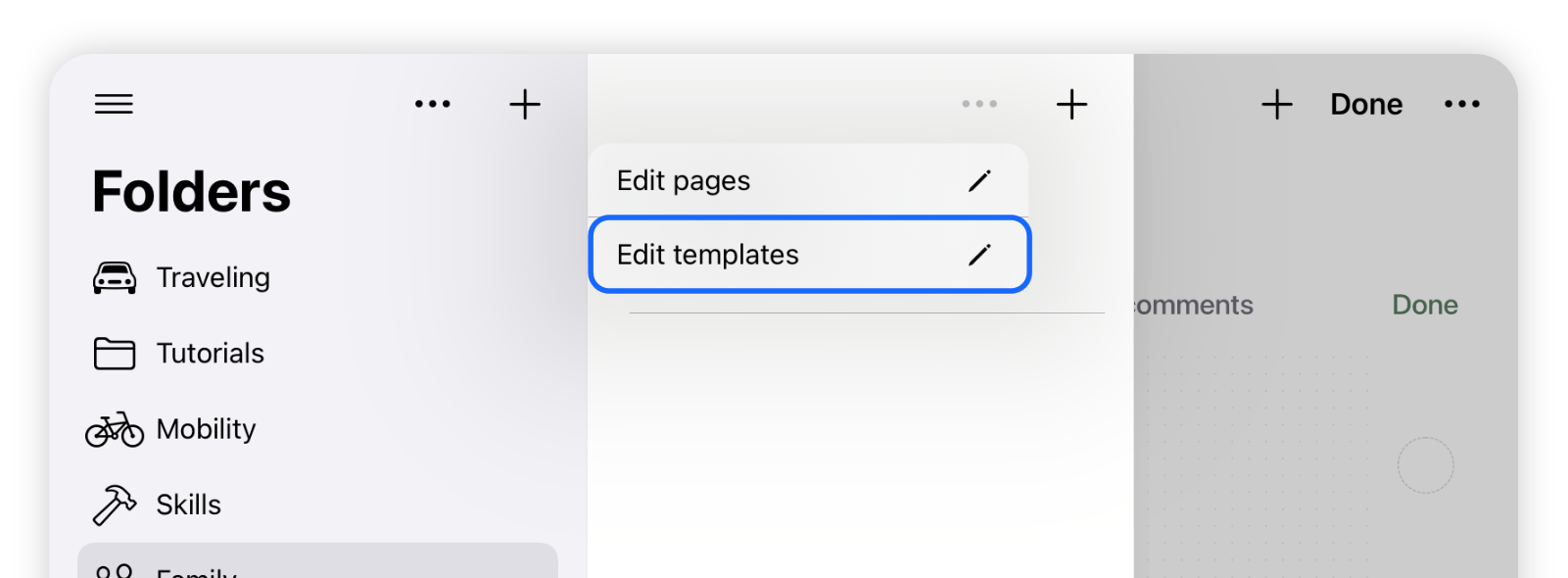
Task: Select Edit pages menu entry
Action: [x=808, y=180]
